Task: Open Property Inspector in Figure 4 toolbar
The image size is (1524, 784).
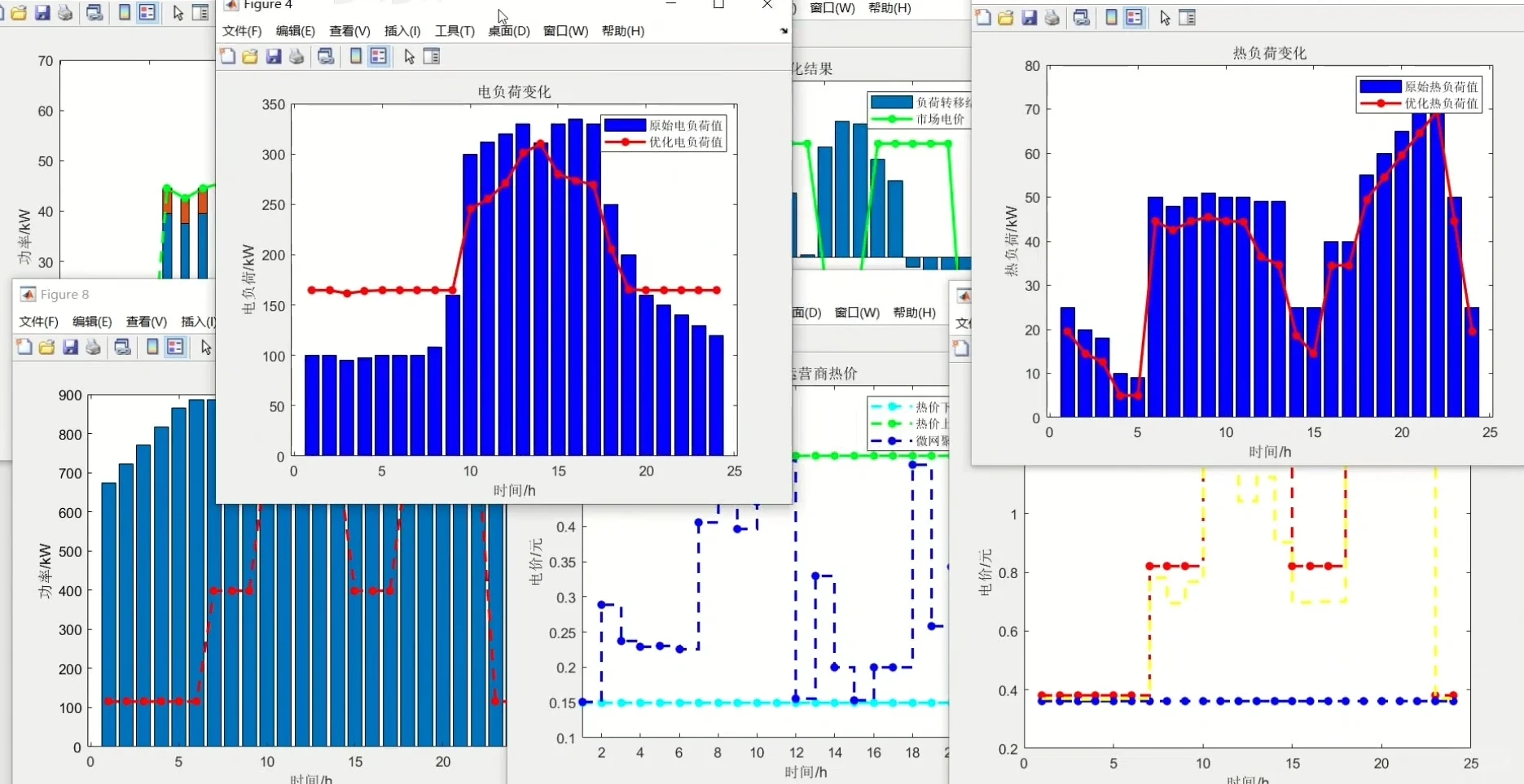Action: tap(432, 56)
